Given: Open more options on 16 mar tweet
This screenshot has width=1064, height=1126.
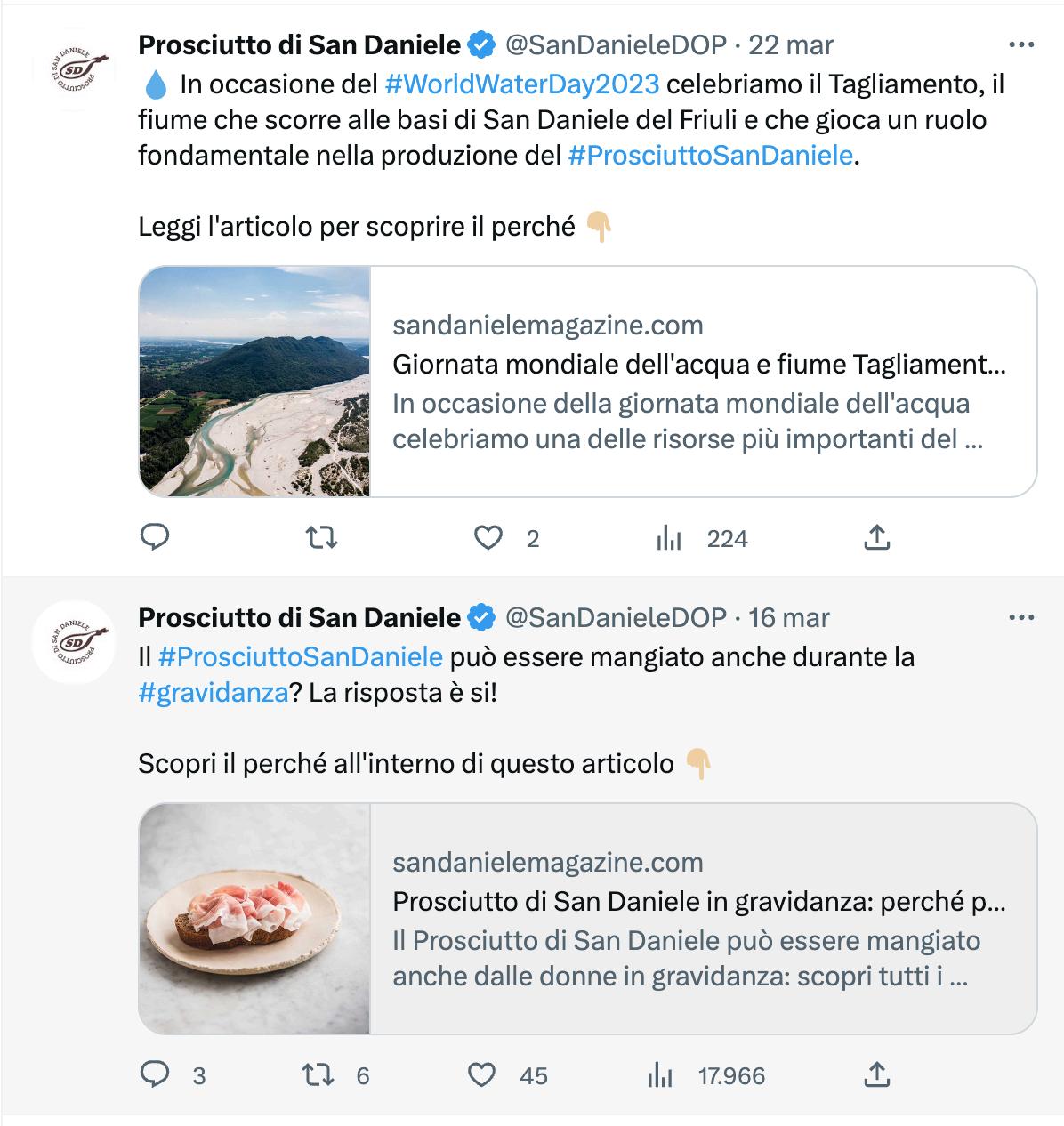Looking at the screenshot, I should (1020, 617).
